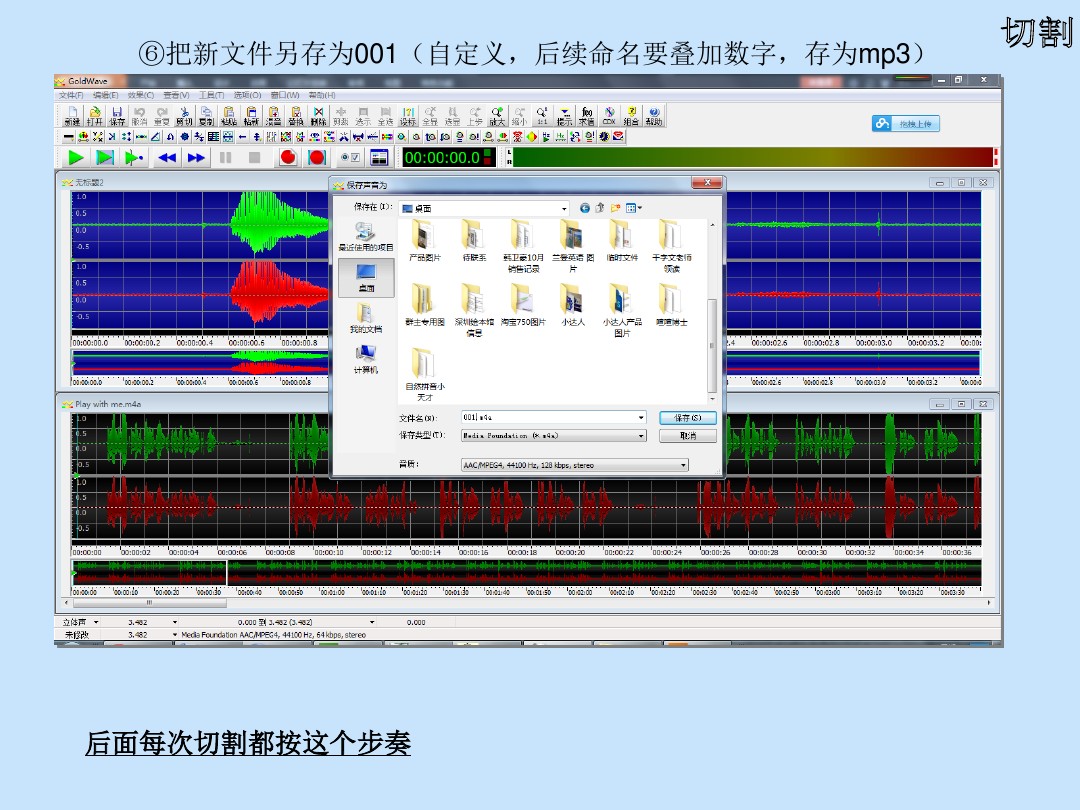
Task: Click the 剪切 (Cut) toolbar icon
Action: pyautogui.click(x=184, y=115)
